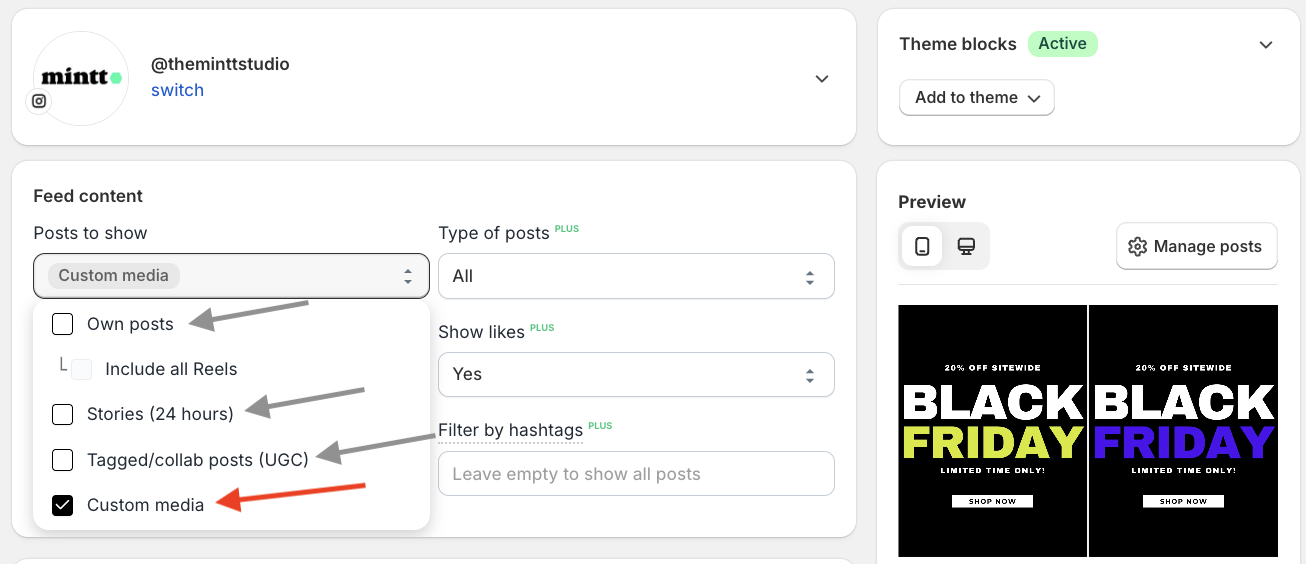This screenshot has height=564, width=1306.
Task: Click the Active status badge
Action: [1062, 44]
